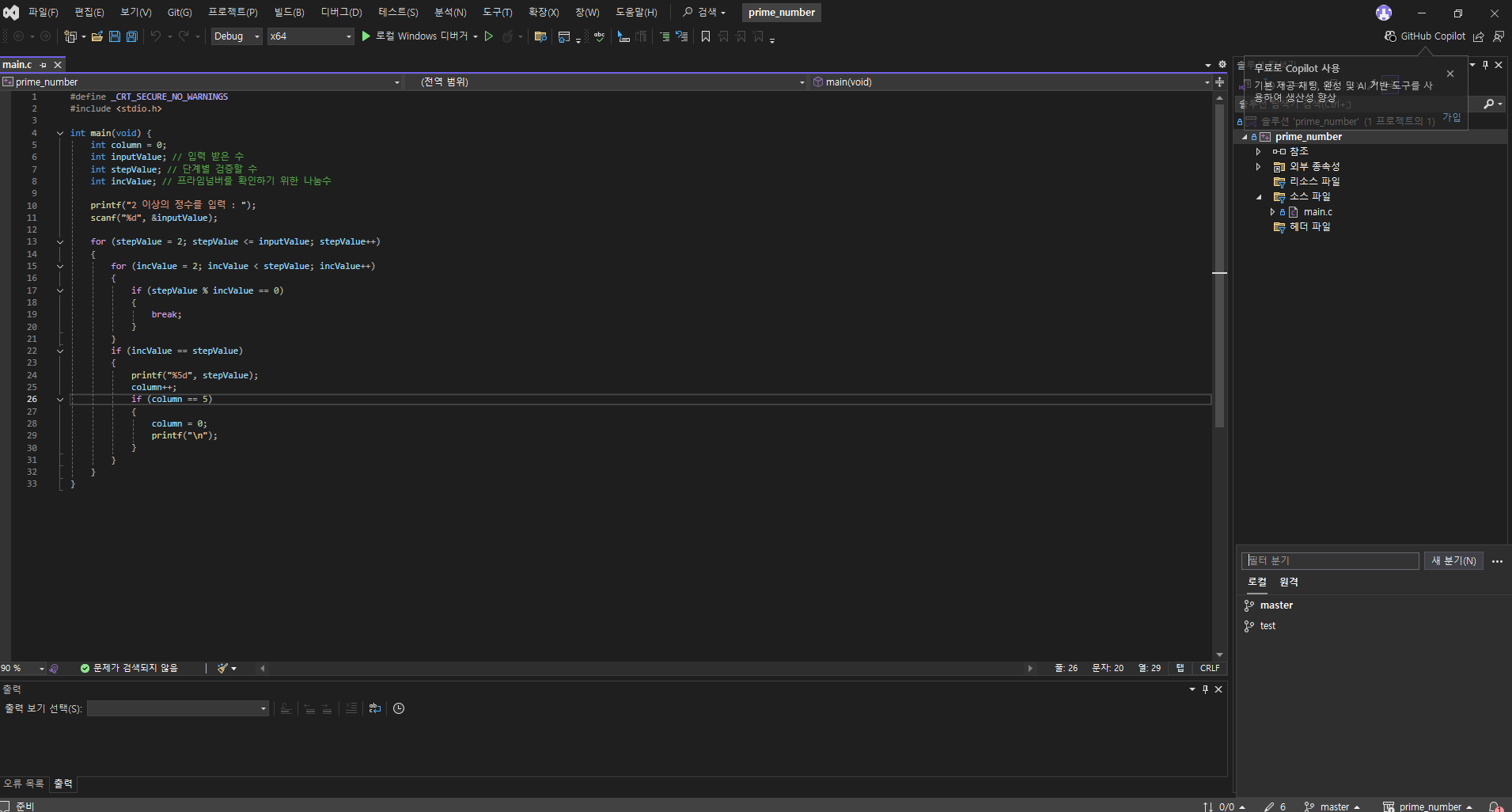Open the global scope (전역 범위) dropdown
This screenshot has height=812, width=1512.
click(x=608, y=82)
